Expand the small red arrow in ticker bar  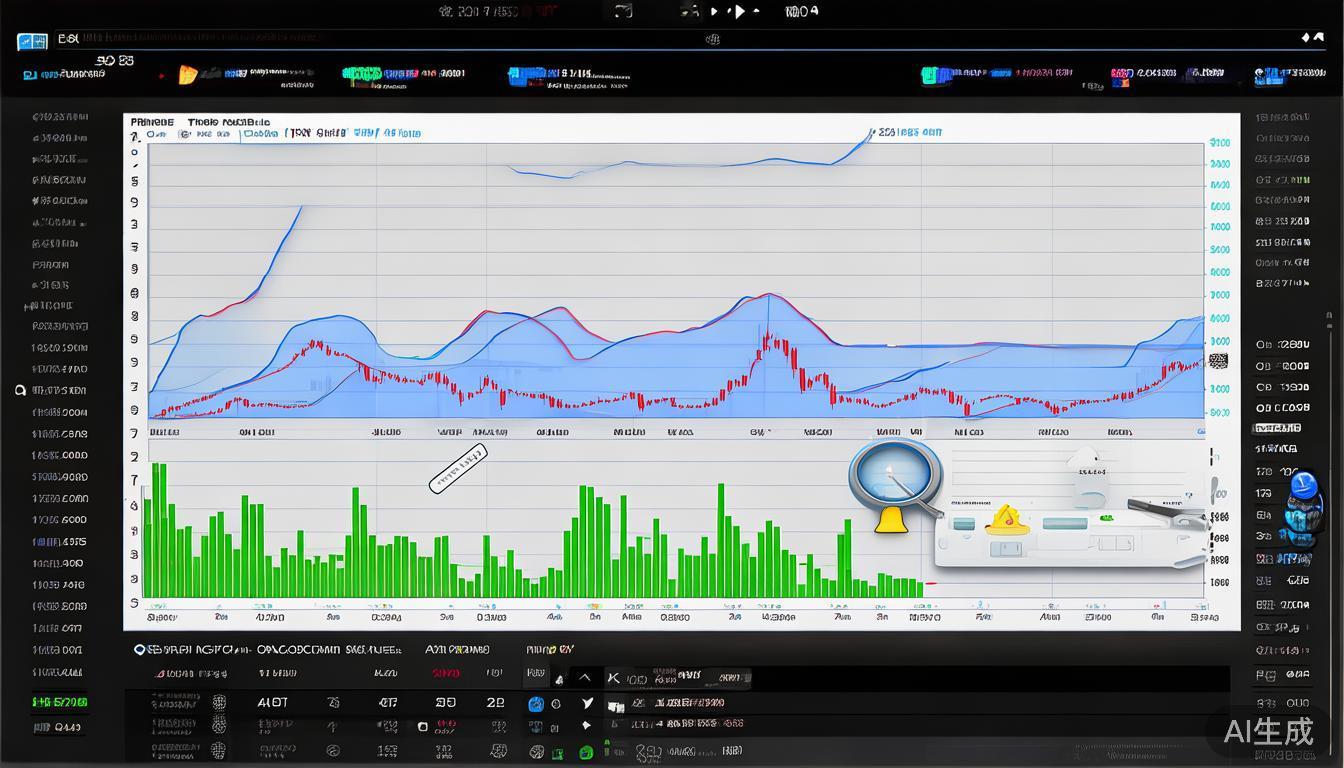pos(163,75)
